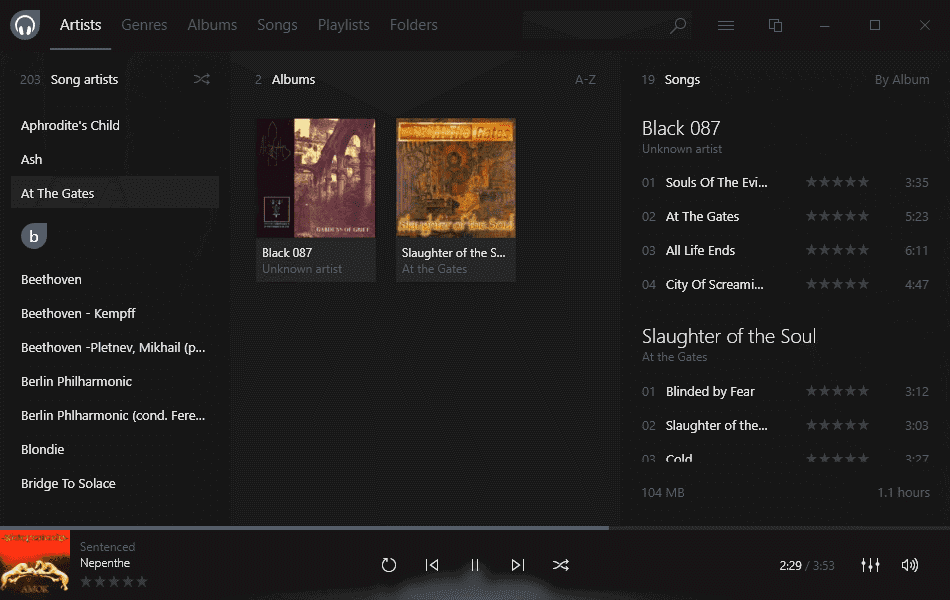Toggle repeat playback mode

pos(389,564)
